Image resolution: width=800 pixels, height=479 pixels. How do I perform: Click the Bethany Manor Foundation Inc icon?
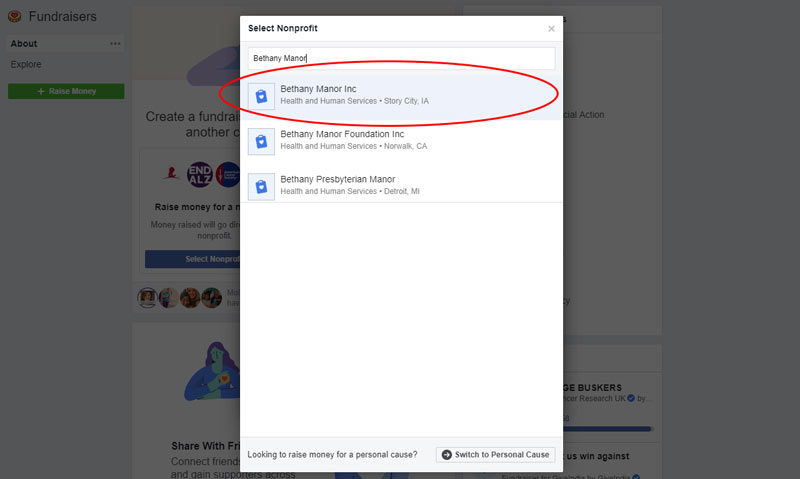pos(261,141)
